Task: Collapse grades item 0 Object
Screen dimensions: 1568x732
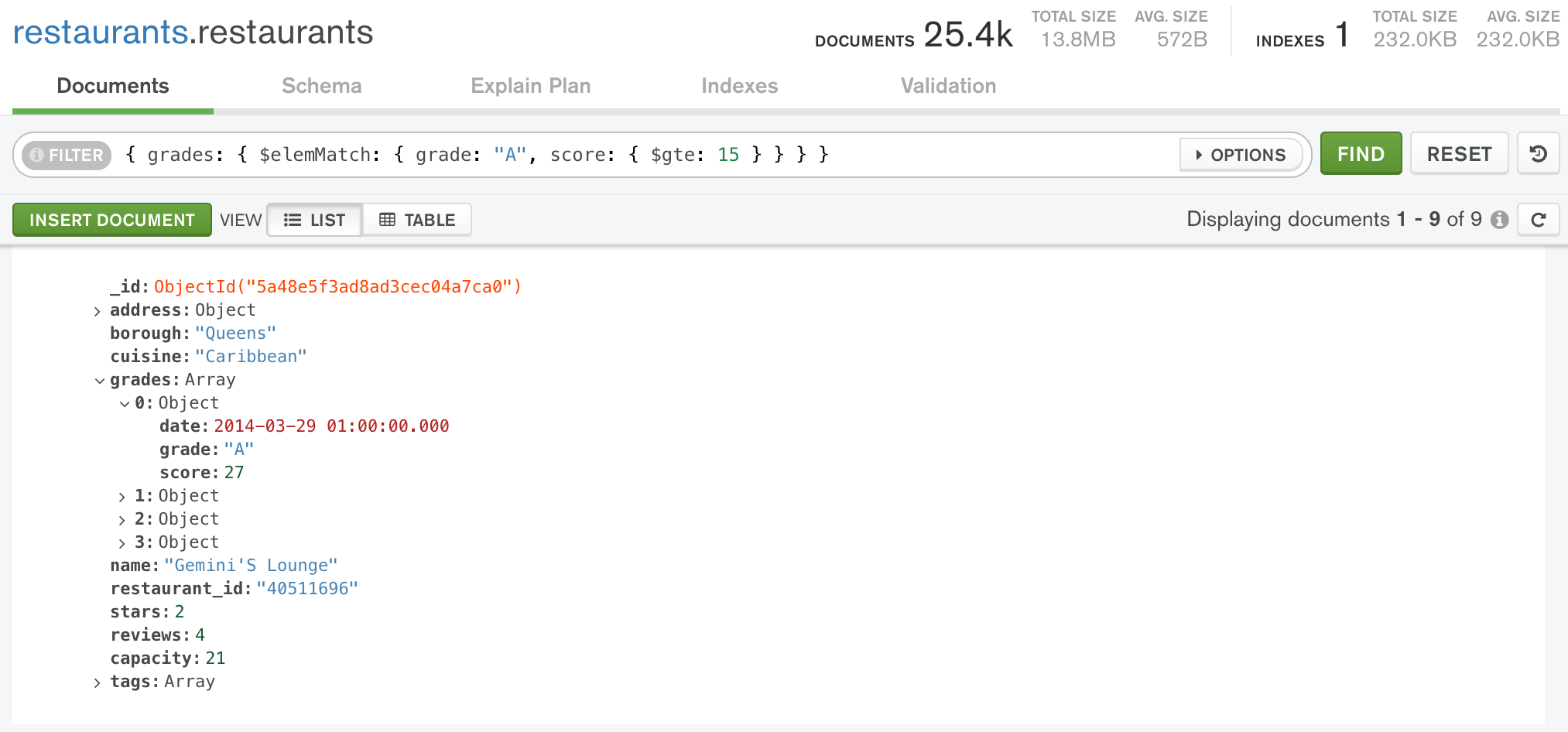Action: [x=124, y=404]
